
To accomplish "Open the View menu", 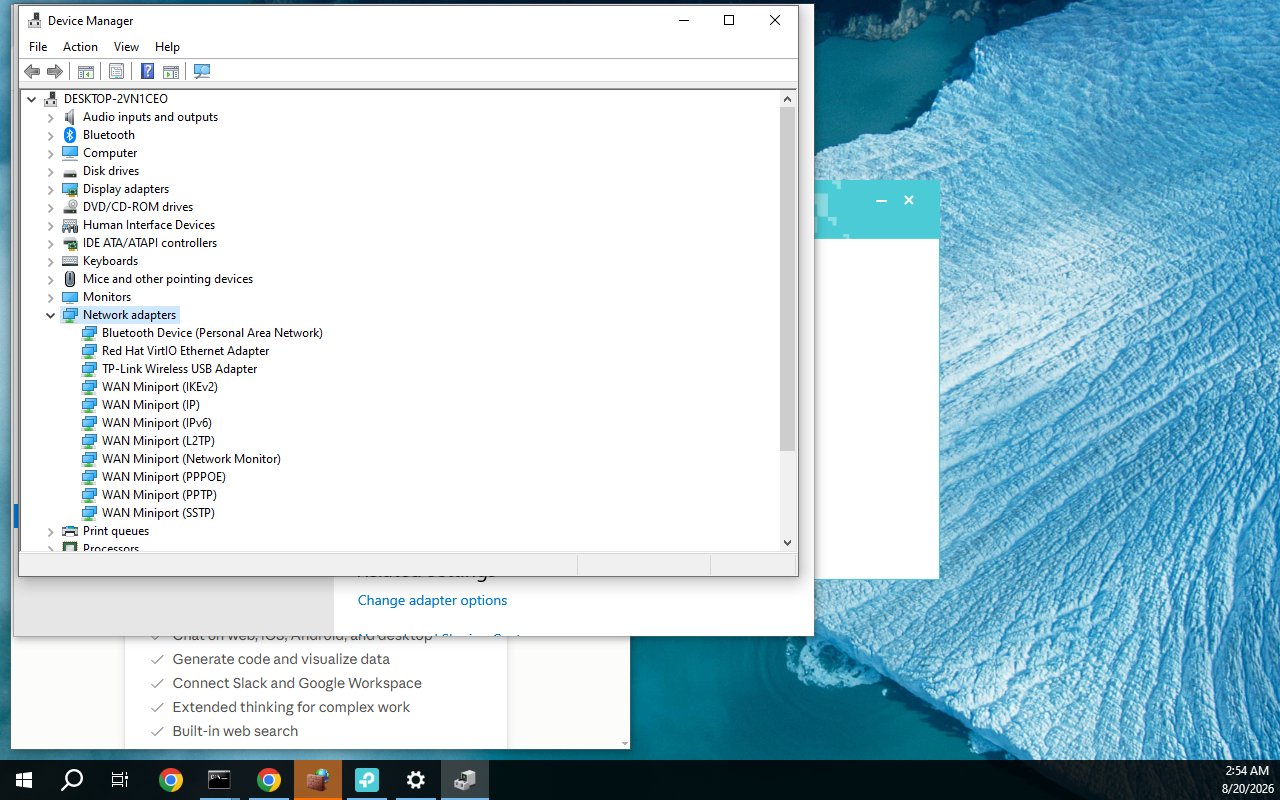I will (x=126, y=47).
